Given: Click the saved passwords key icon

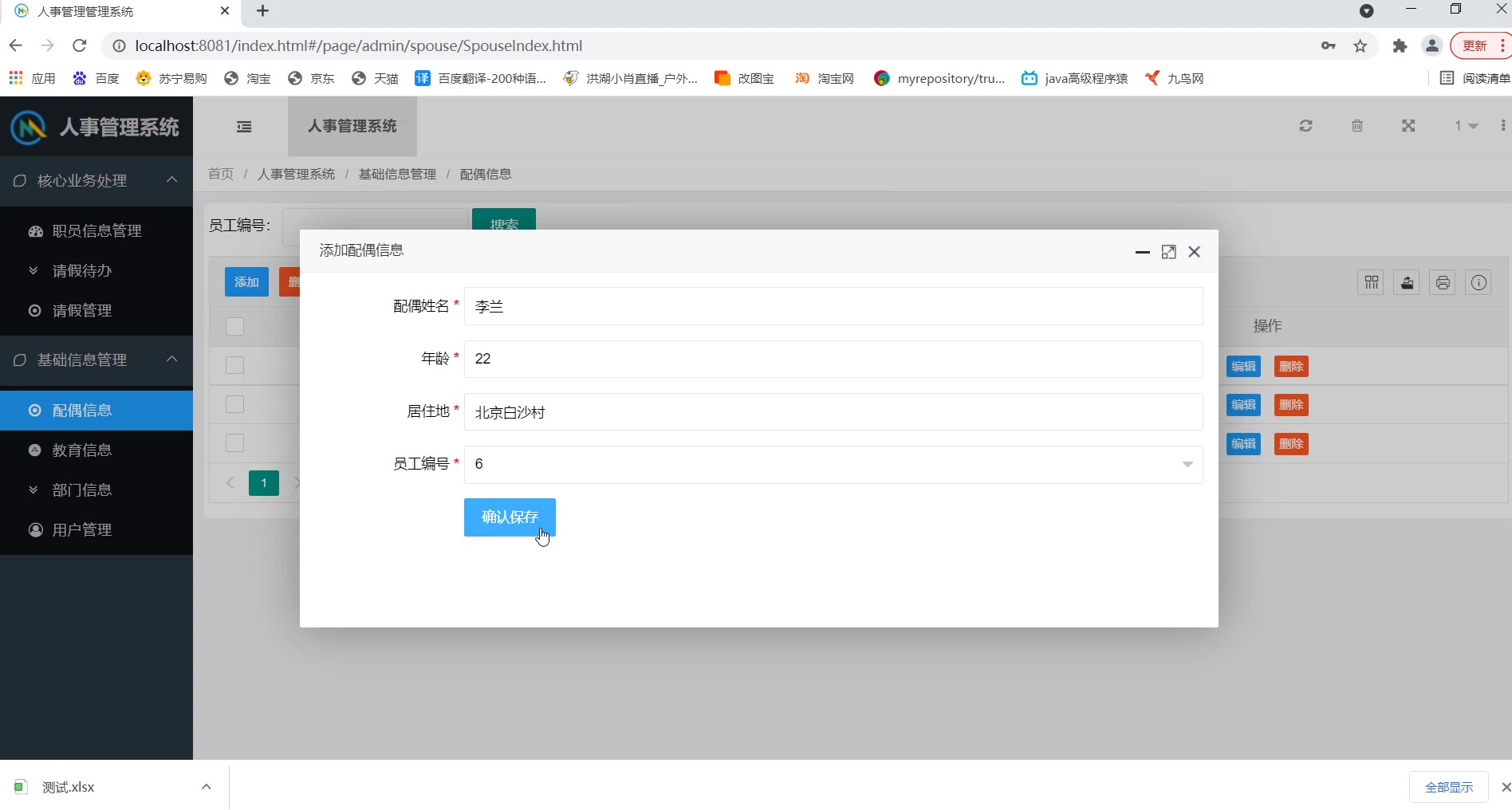Looking at the screenshot, I should point(1329,45).
